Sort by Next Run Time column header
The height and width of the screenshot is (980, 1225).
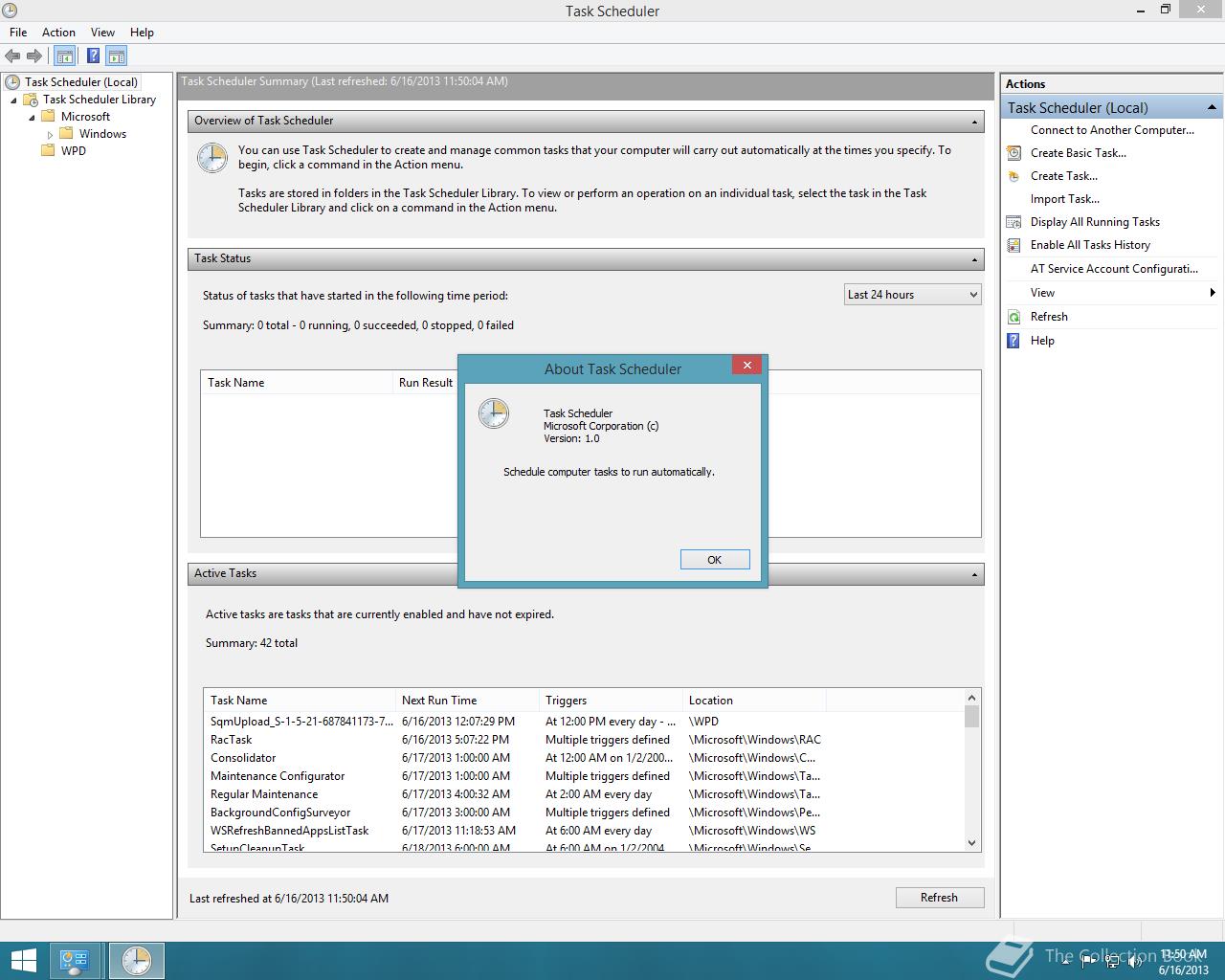pyautogui.click(x=467, y=701)
